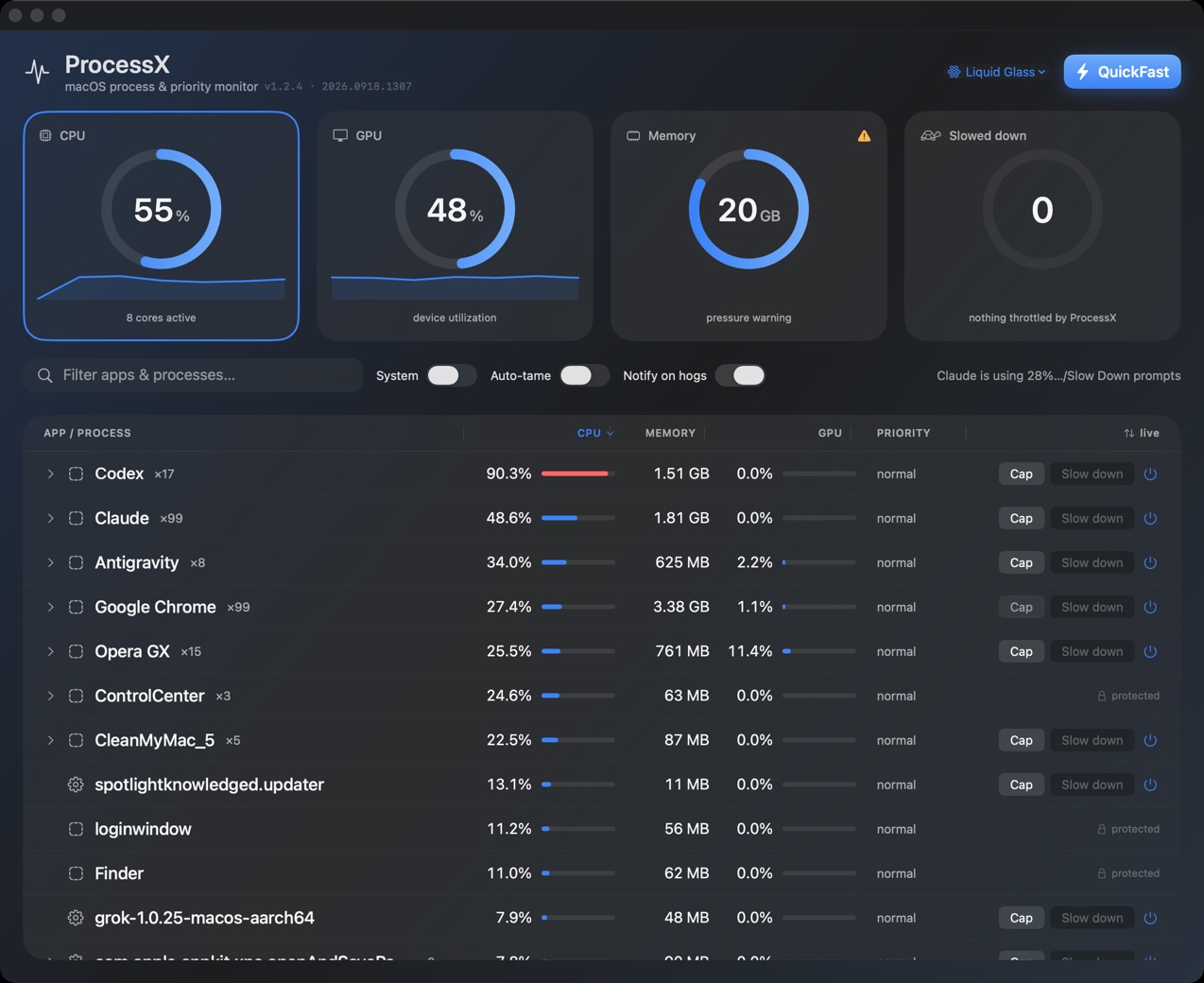The width and height of the screenshot is (1204, 983).
Task: Click the Codex app icon
Action: click(x=76, y=474)
